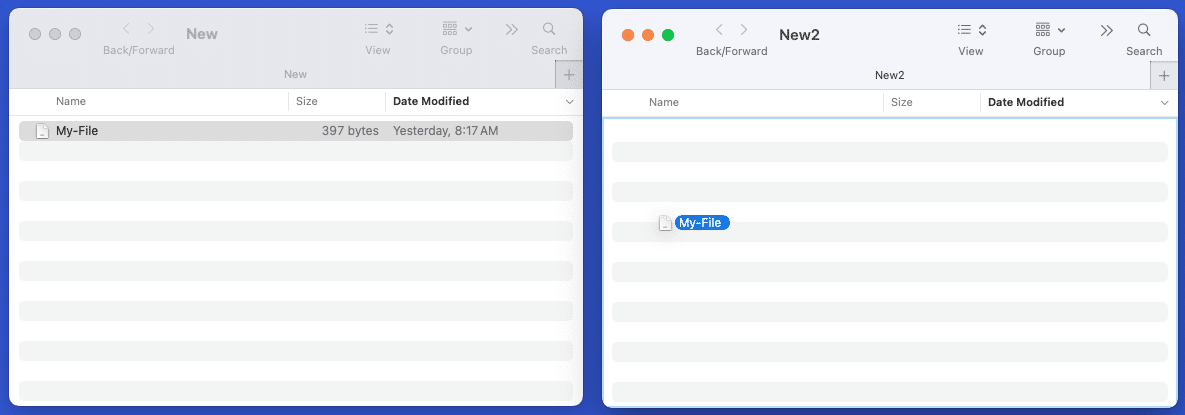Add new tab in New window
Viewport: 1185px width, 415px height.
(569, 75)
